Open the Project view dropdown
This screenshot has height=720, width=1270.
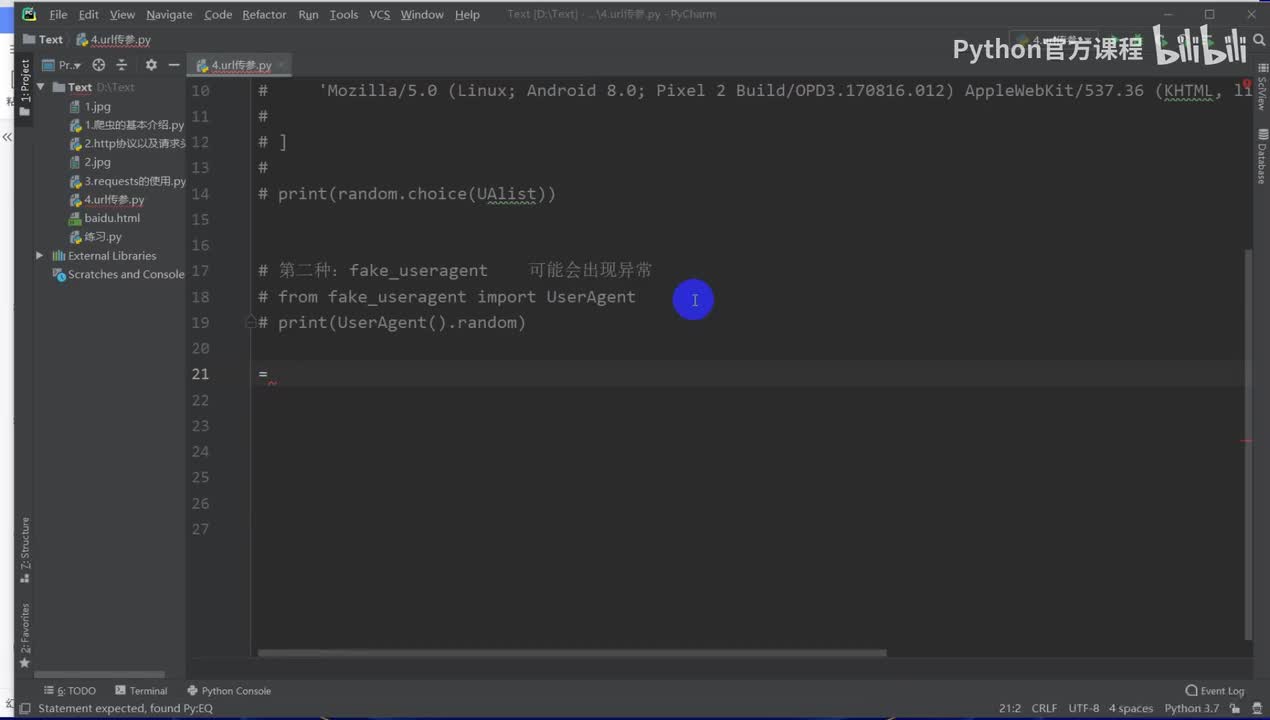tap(63, 65)
